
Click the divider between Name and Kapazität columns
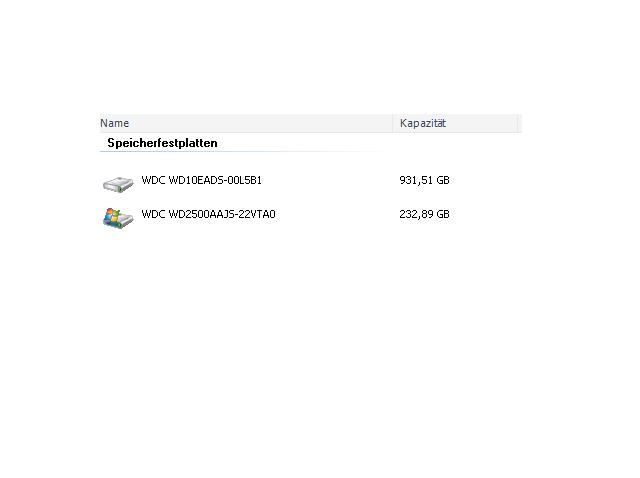click(393, 123)
